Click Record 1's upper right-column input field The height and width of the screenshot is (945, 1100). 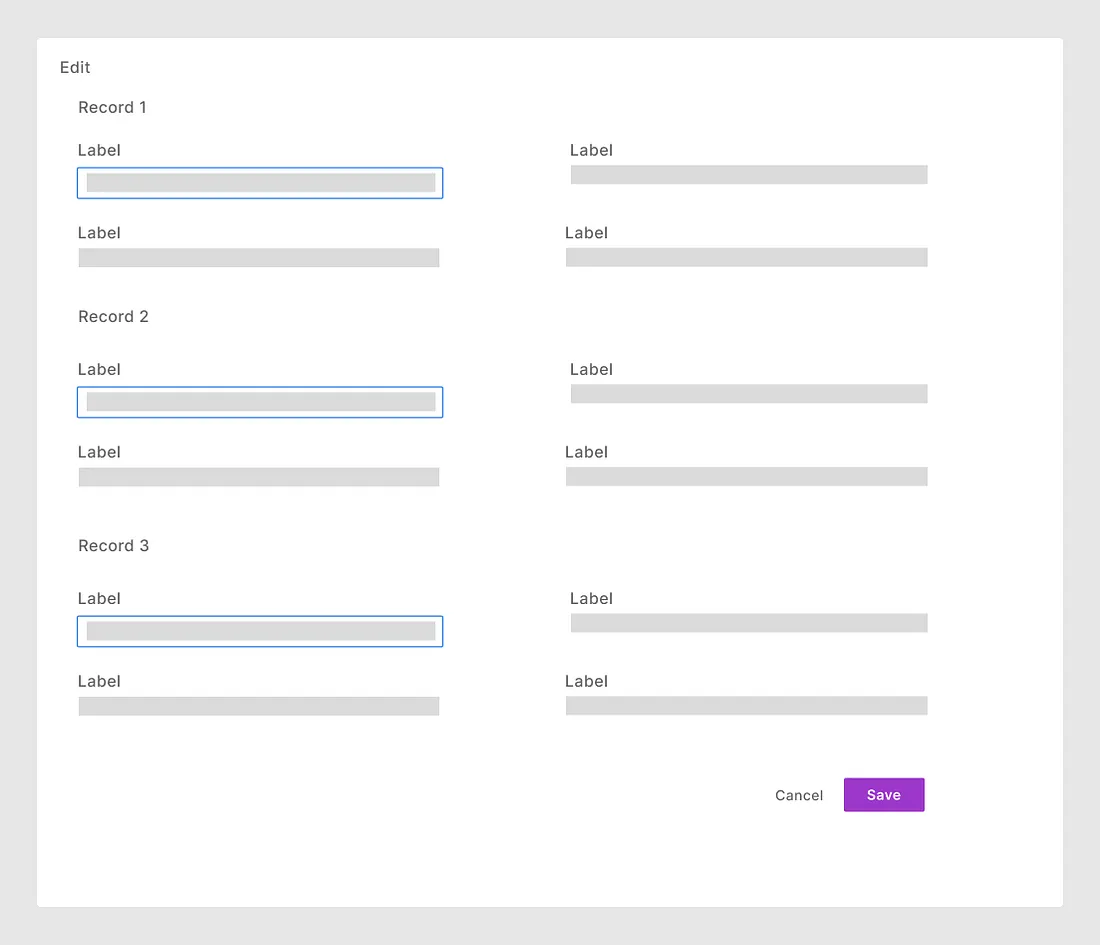pos(748,175)
